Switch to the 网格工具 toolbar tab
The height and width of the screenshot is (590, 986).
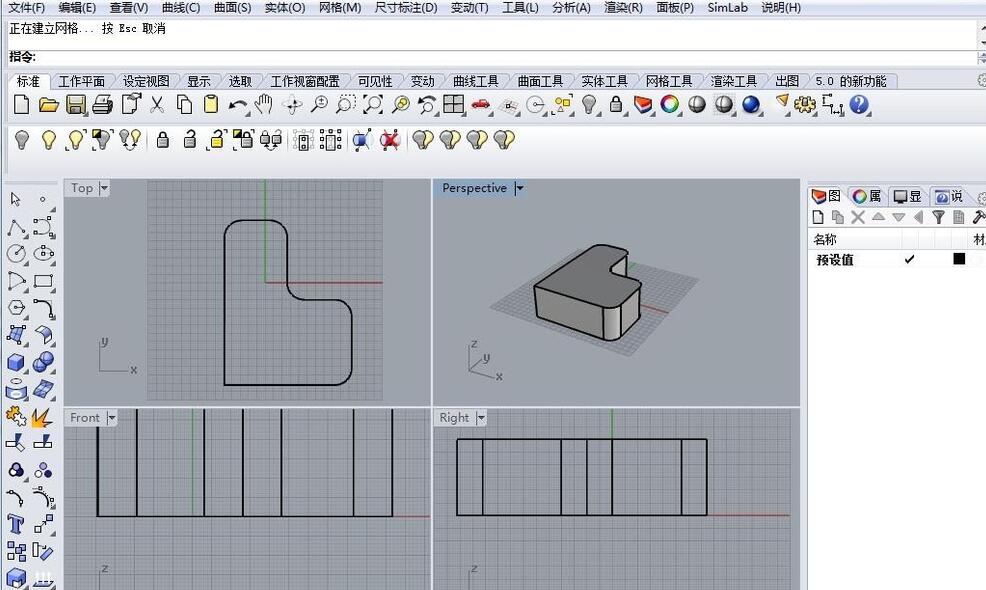(669, 81)
